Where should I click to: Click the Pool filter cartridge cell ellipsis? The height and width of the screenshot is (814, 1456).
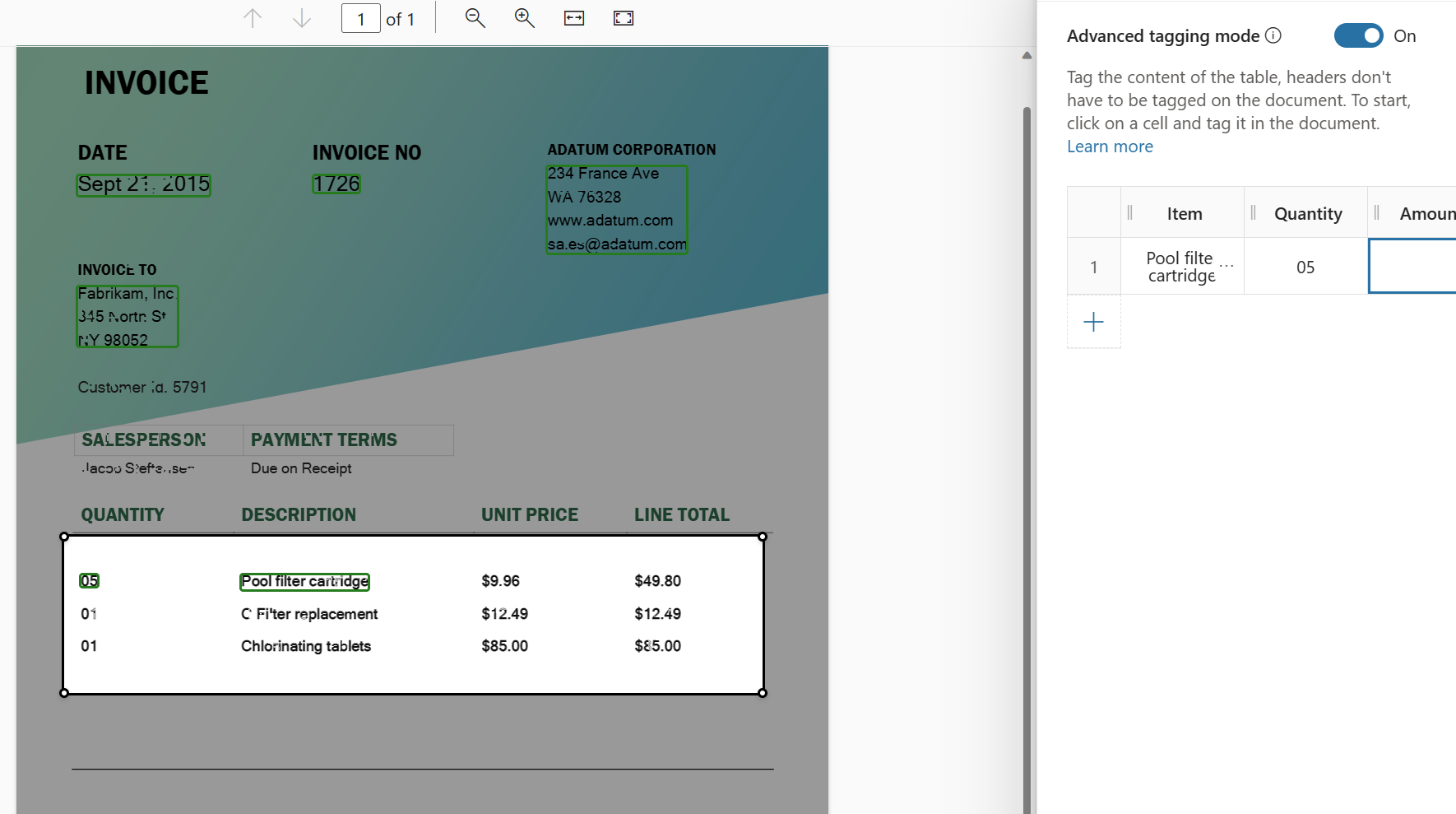pyautogui.click(x=1226, y=266)
